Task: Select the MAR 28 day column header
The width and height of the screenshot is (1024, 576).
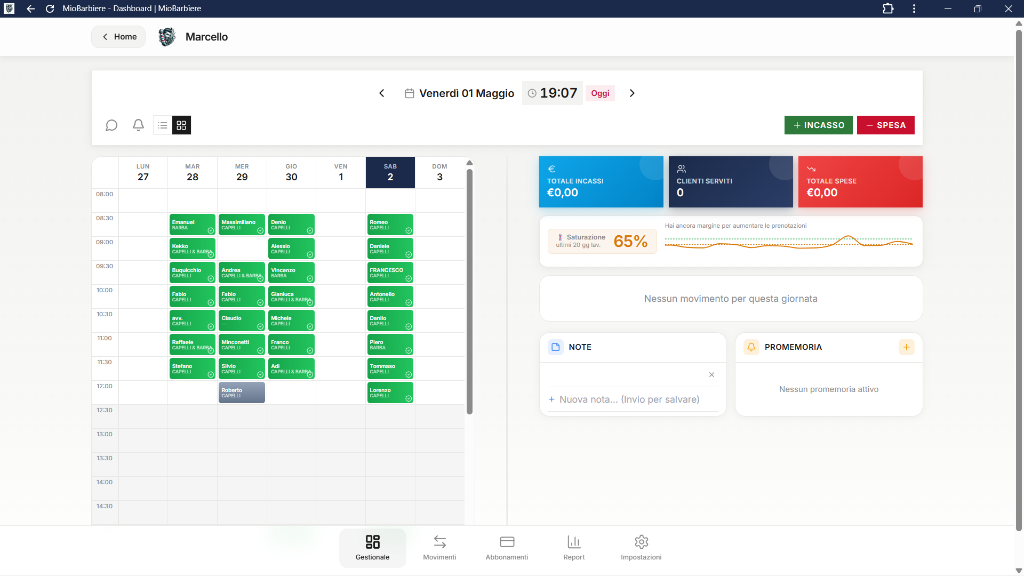Action: pos(193,172)
